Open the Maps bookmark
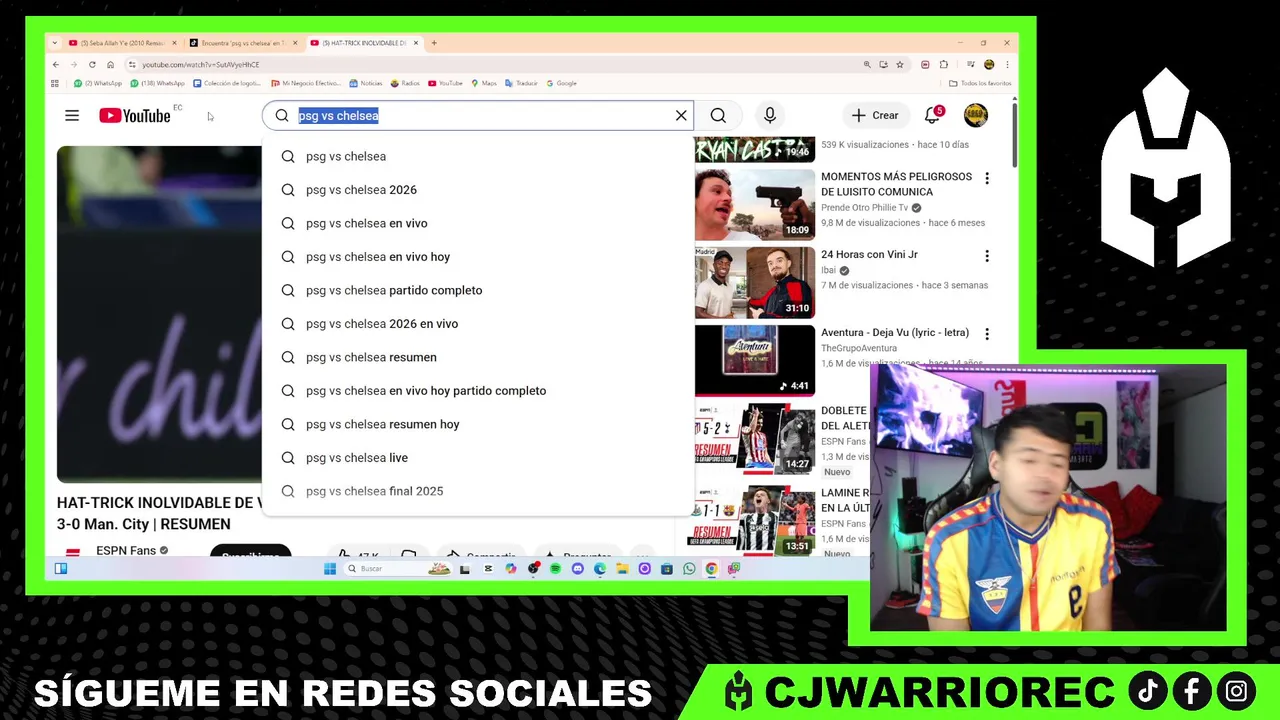 pyautogui.click(x=485, y=83)
